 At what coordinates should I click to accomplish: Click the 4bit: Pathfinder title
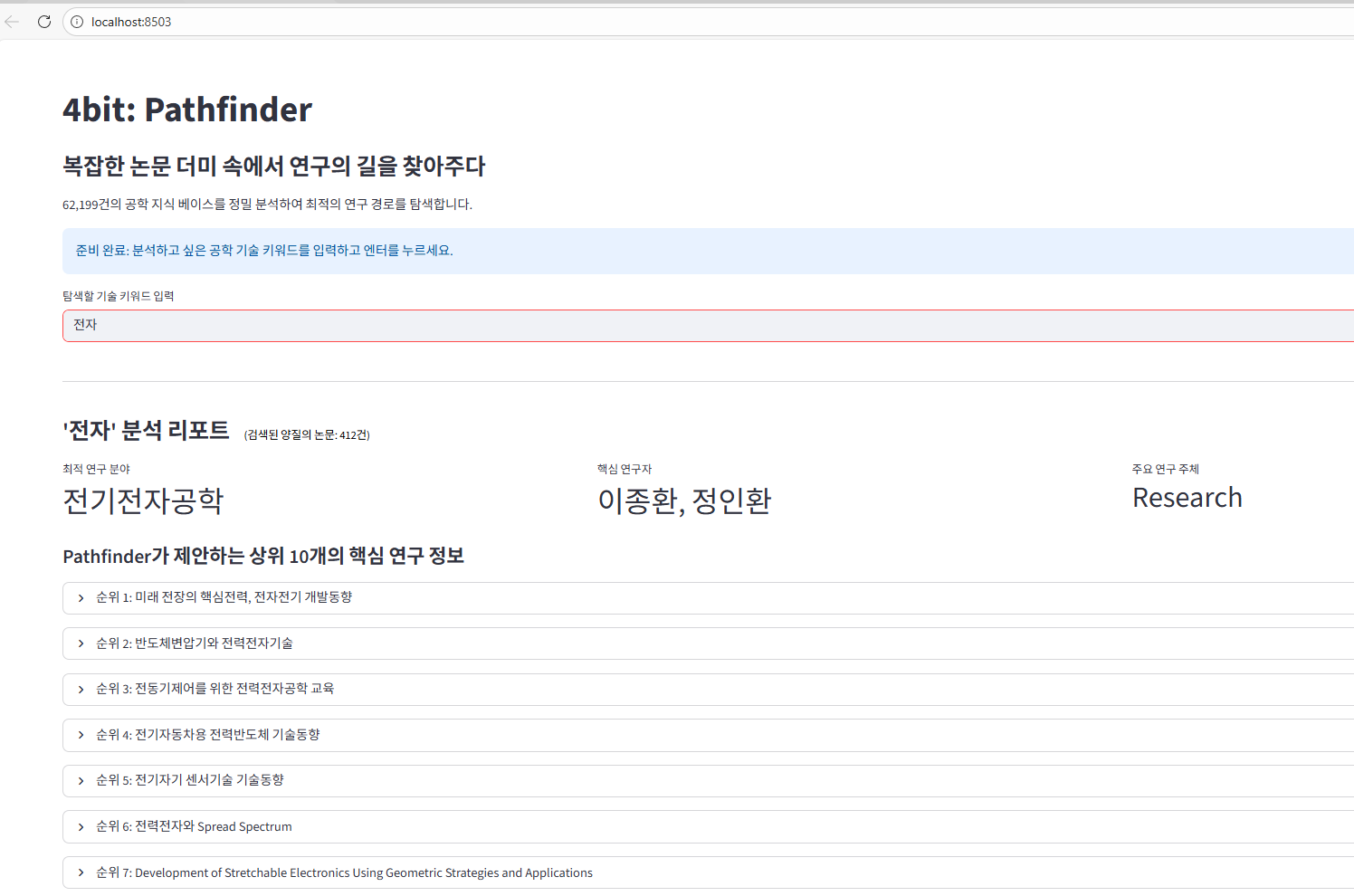click(x=187, y=110)
